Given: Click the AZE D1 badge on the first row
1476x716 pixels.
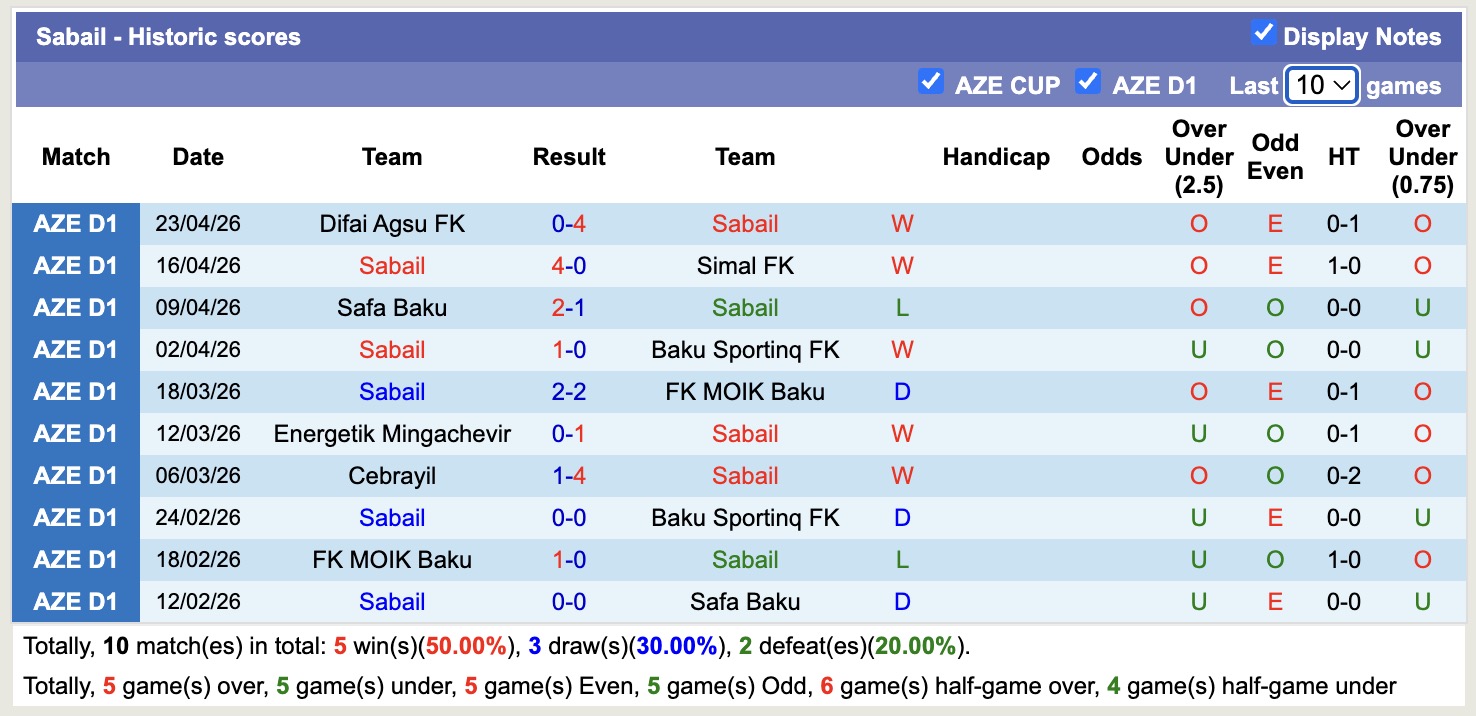Looking at the screenshot, I should [75, 223].
